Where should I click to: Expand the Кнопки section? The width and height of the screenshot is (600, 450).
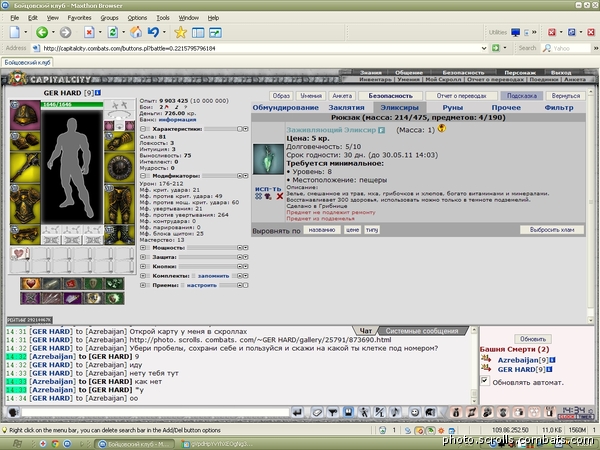tap(143, 266)
